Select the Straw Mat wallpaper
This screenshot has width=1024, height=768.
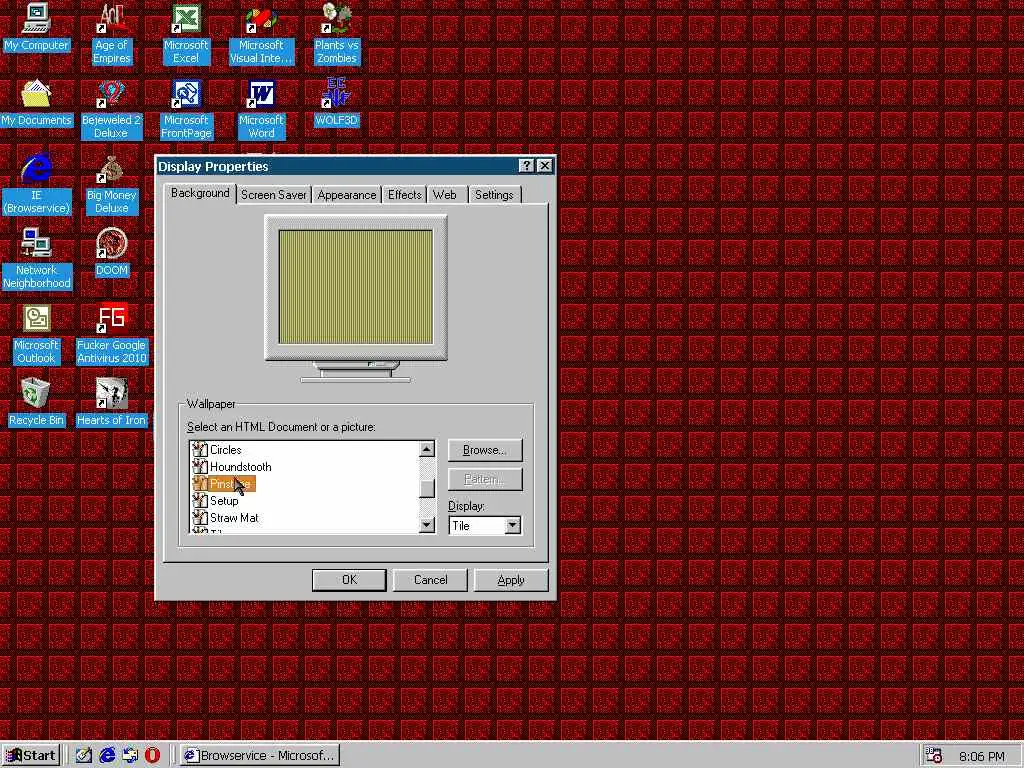click(x=234, y=518)
